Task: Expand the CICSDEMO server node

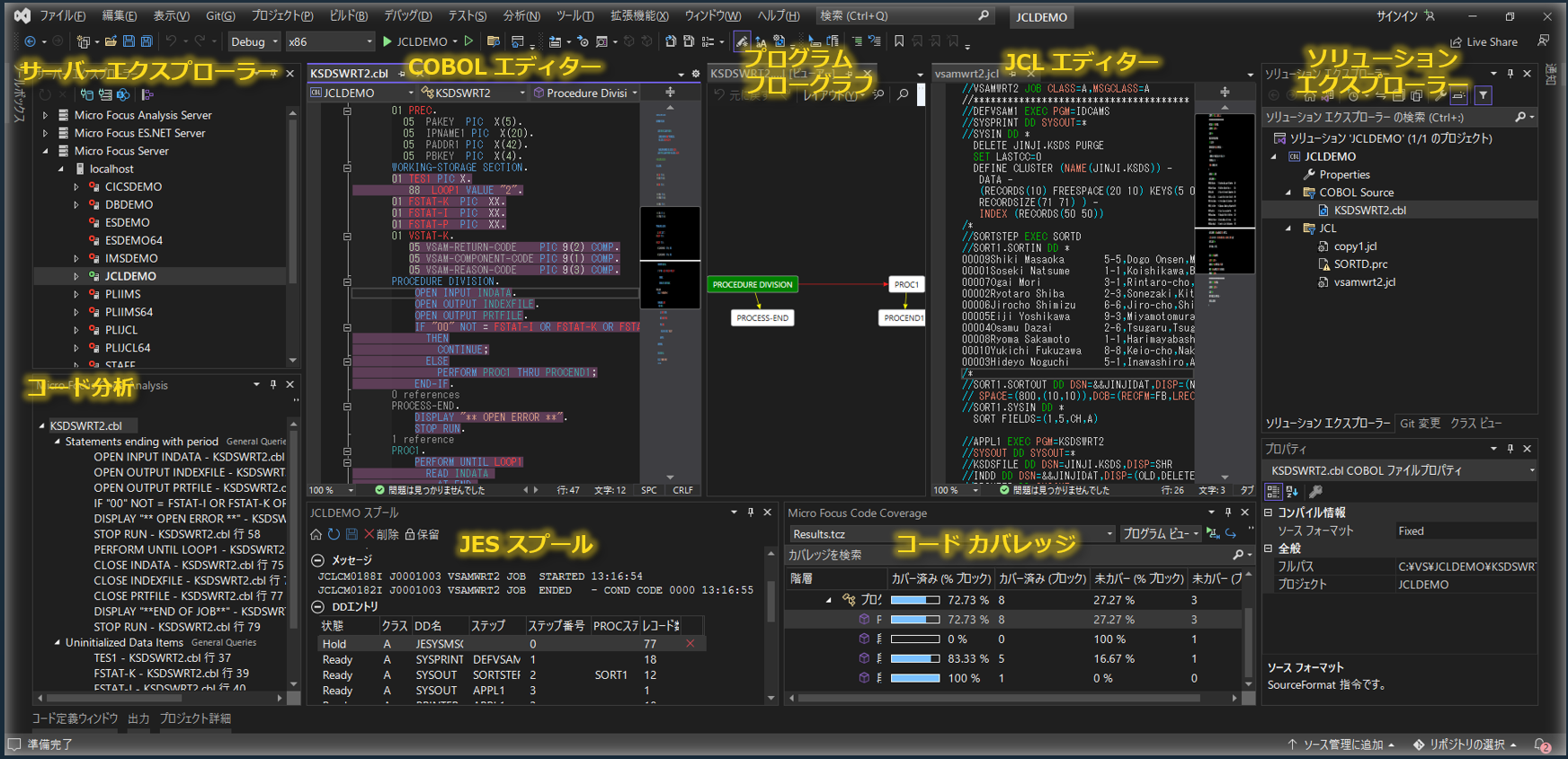Action: point(76,187)
